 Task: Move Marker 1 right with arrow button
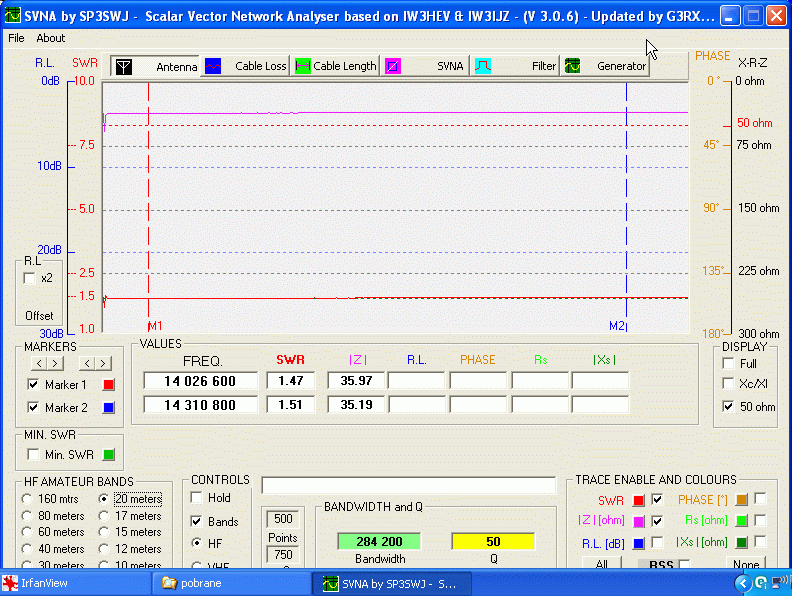click(55, 363)
